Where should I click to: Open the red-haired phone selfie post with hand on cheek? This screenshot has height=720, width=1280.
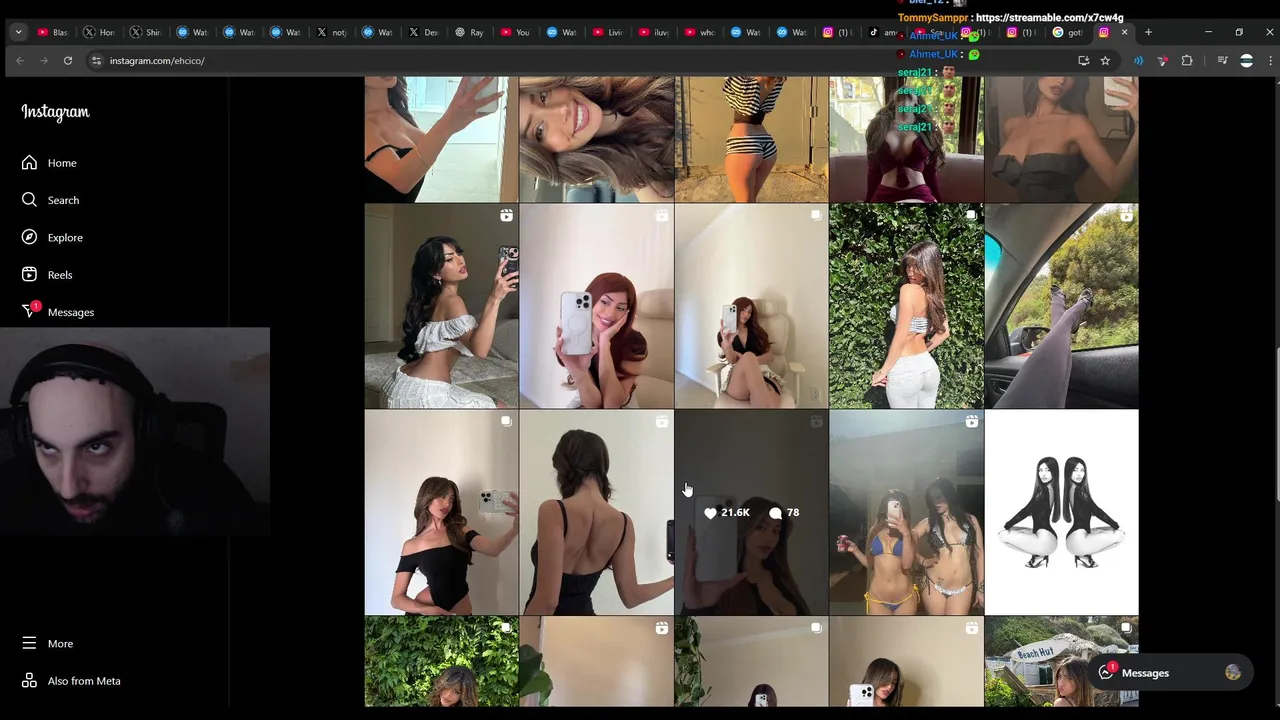[x=596, y=306]
